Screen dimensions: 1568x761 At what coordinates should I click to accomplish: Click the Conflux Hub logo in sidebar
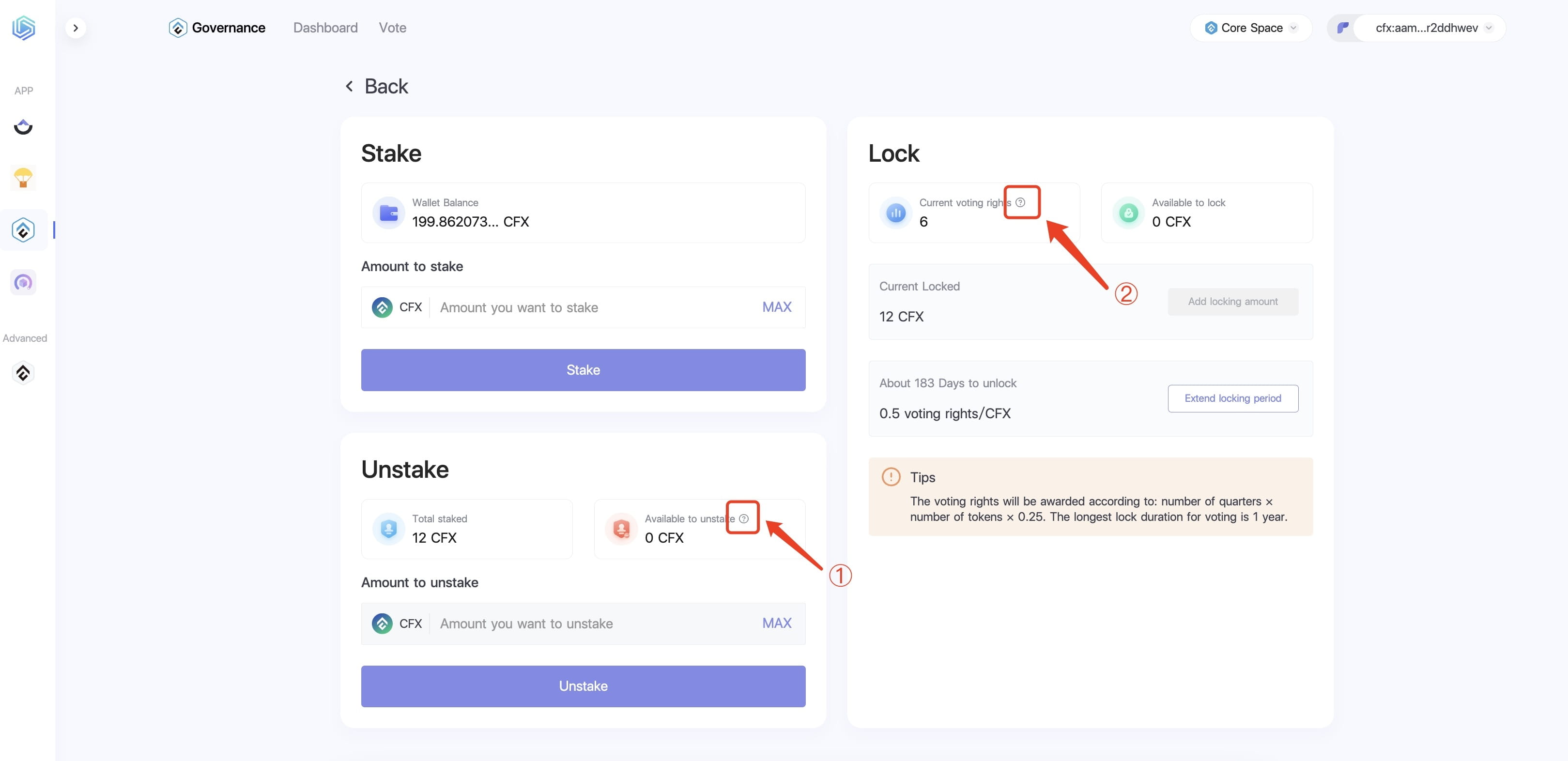coord(23,28)
